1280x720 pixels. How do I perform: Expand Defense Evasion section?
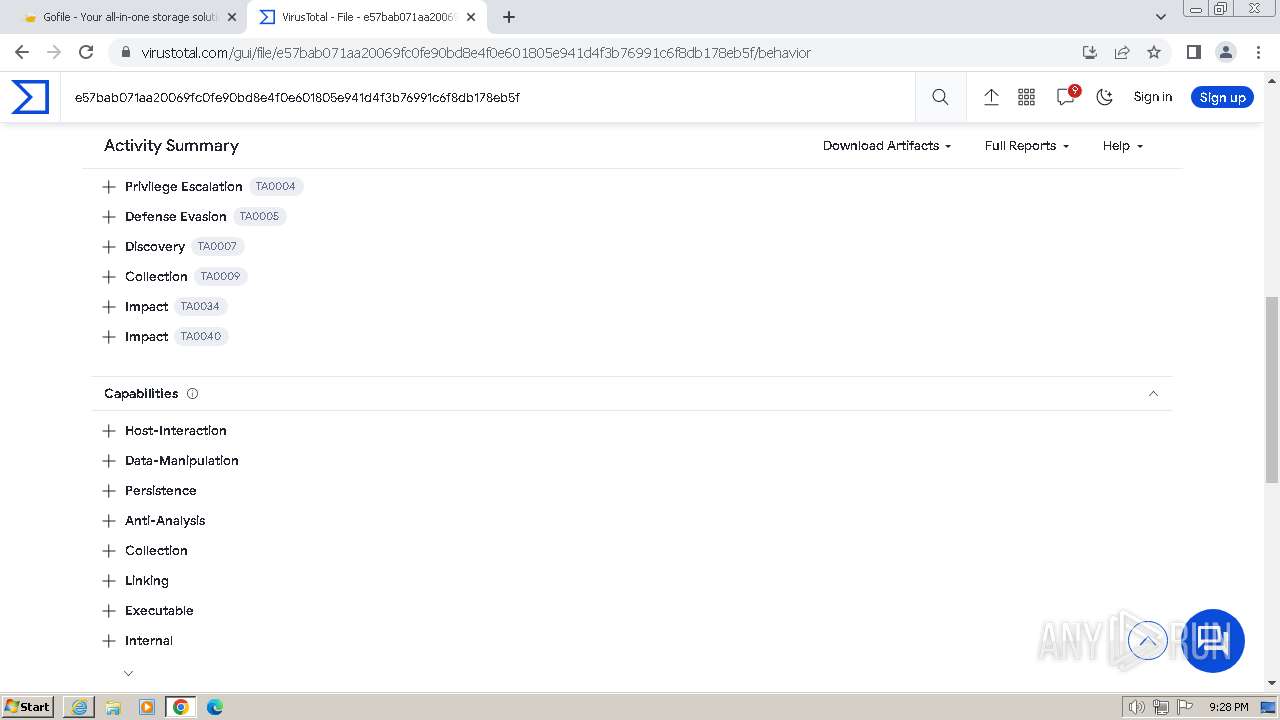(109, 217)
